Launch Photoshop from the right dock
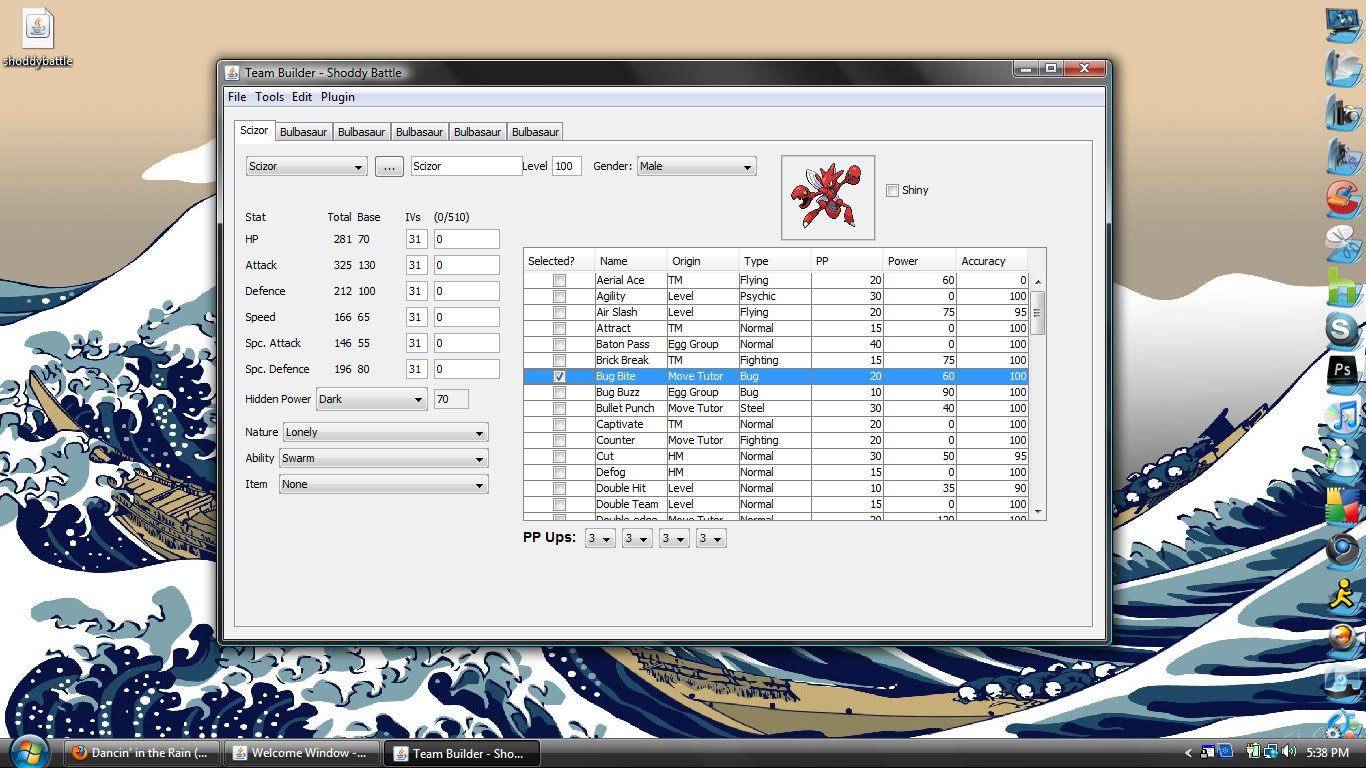 [x=1342, y=371]
